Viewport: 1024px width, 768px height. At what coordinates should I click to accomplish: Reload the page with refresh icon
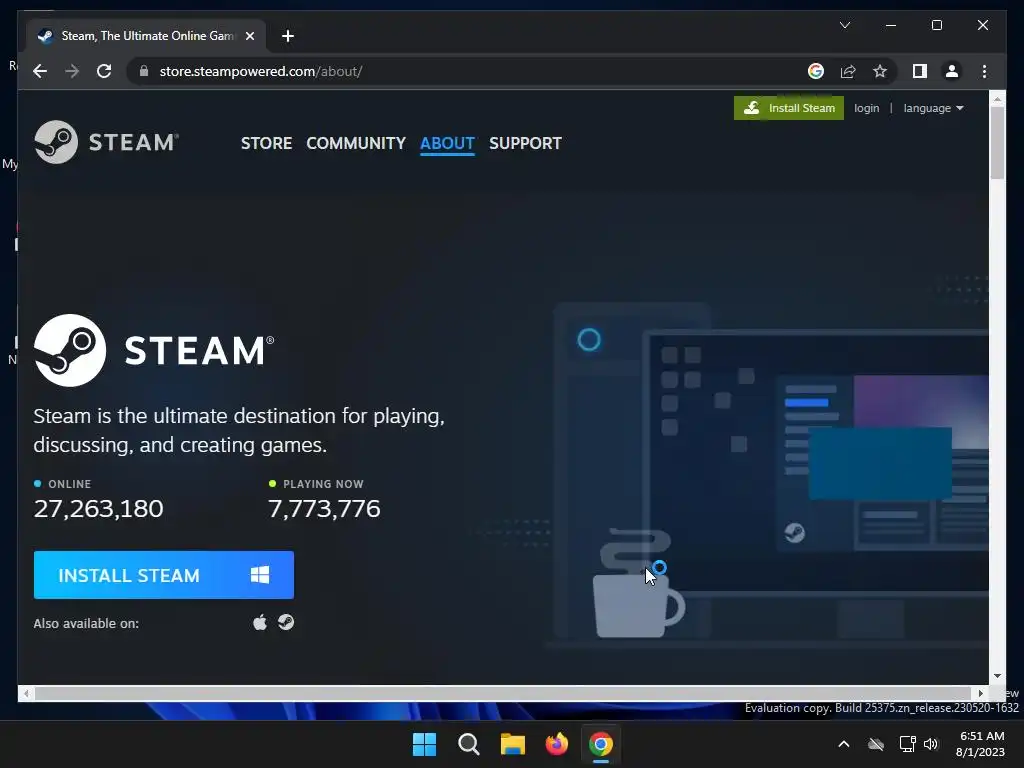point(104,71)
